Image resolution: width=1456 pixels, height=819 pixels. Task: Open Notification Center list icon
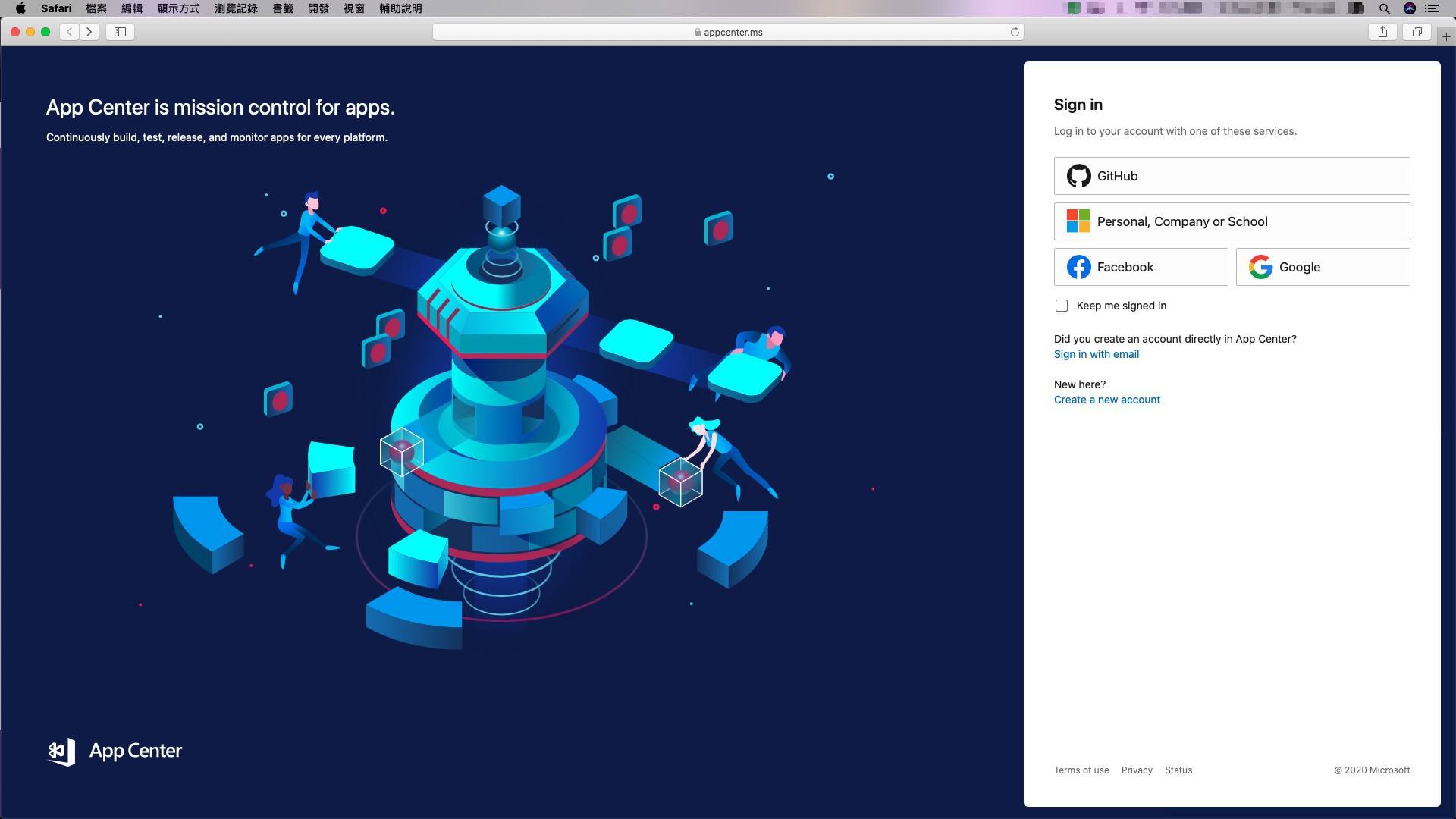click(x=1432, y=8)
